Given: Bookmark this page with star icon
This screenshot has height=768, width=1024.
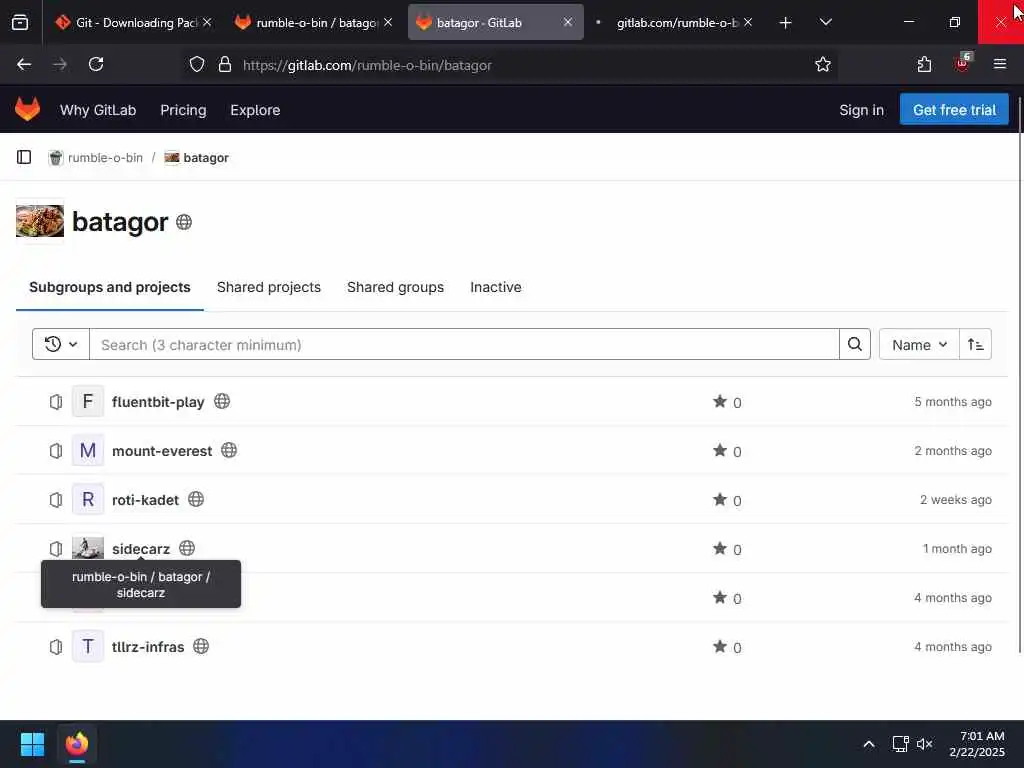Looking at the screenshot, I should 822,64.
